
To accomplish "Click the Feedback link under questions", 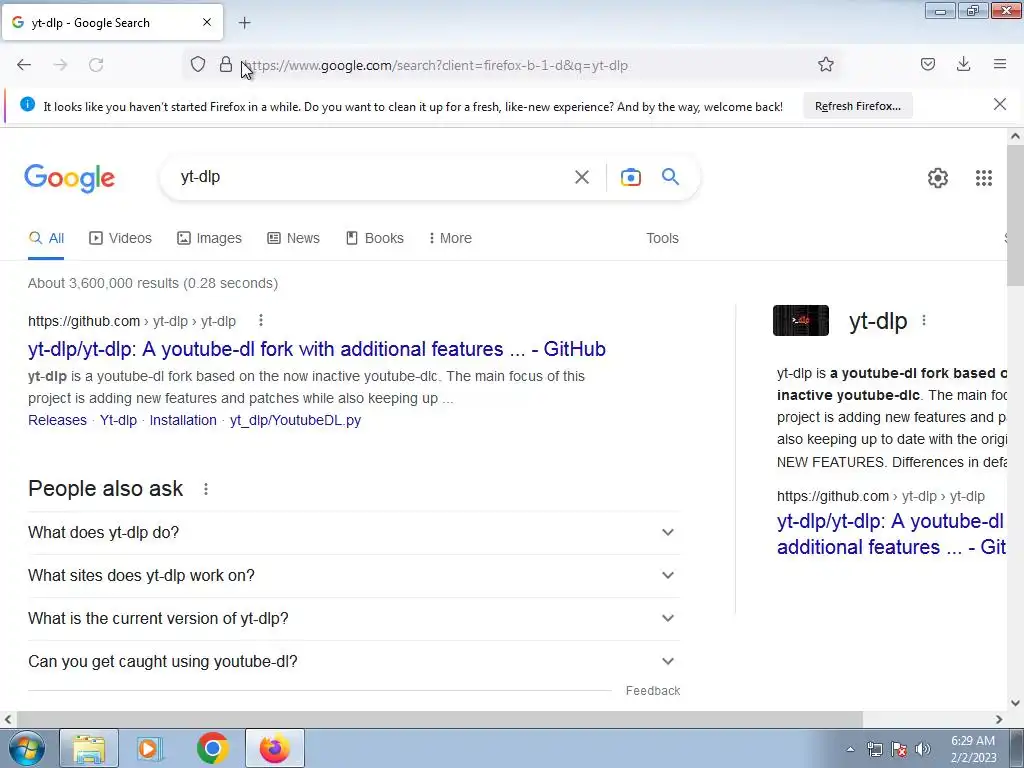I will [652, 691].
